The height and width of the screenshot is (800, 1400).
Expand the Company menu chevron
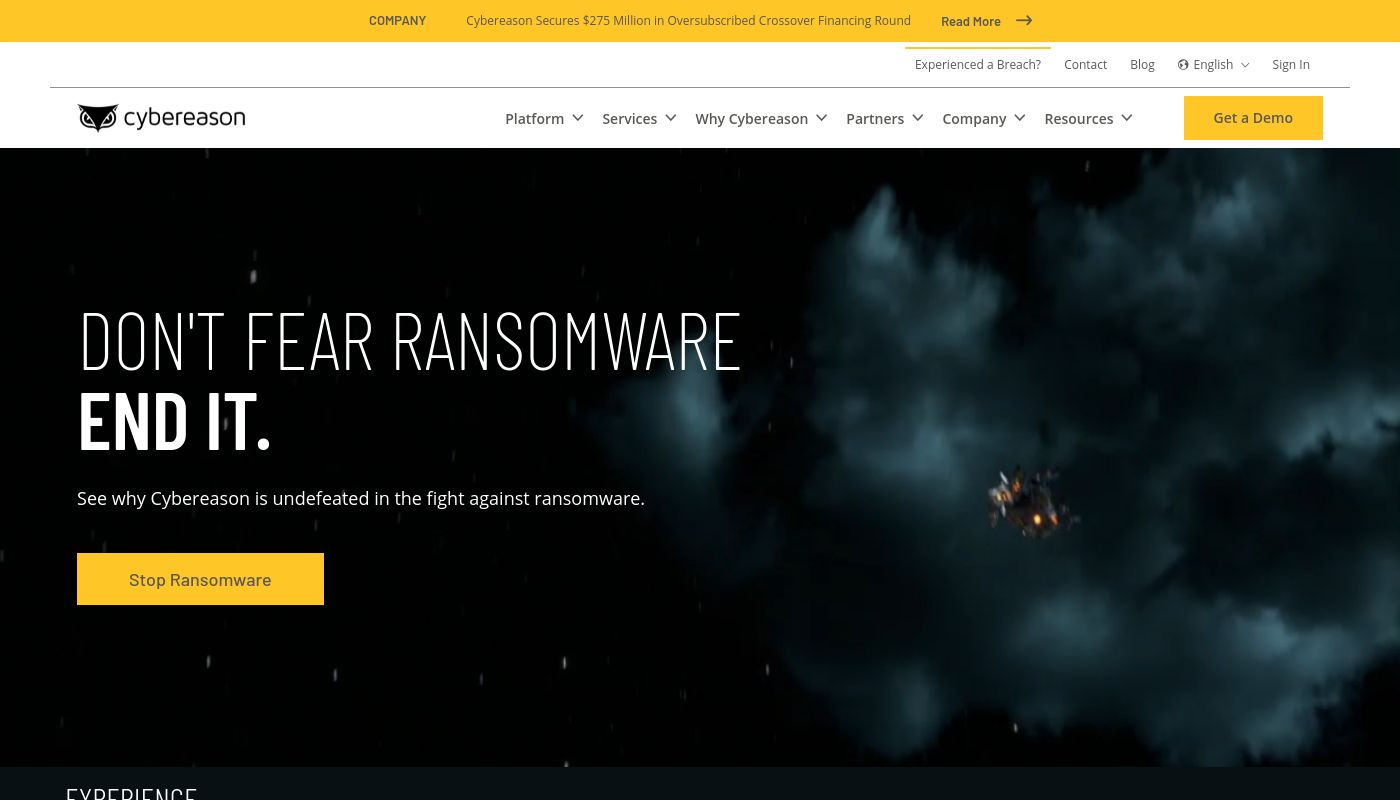coord(1020,118)
